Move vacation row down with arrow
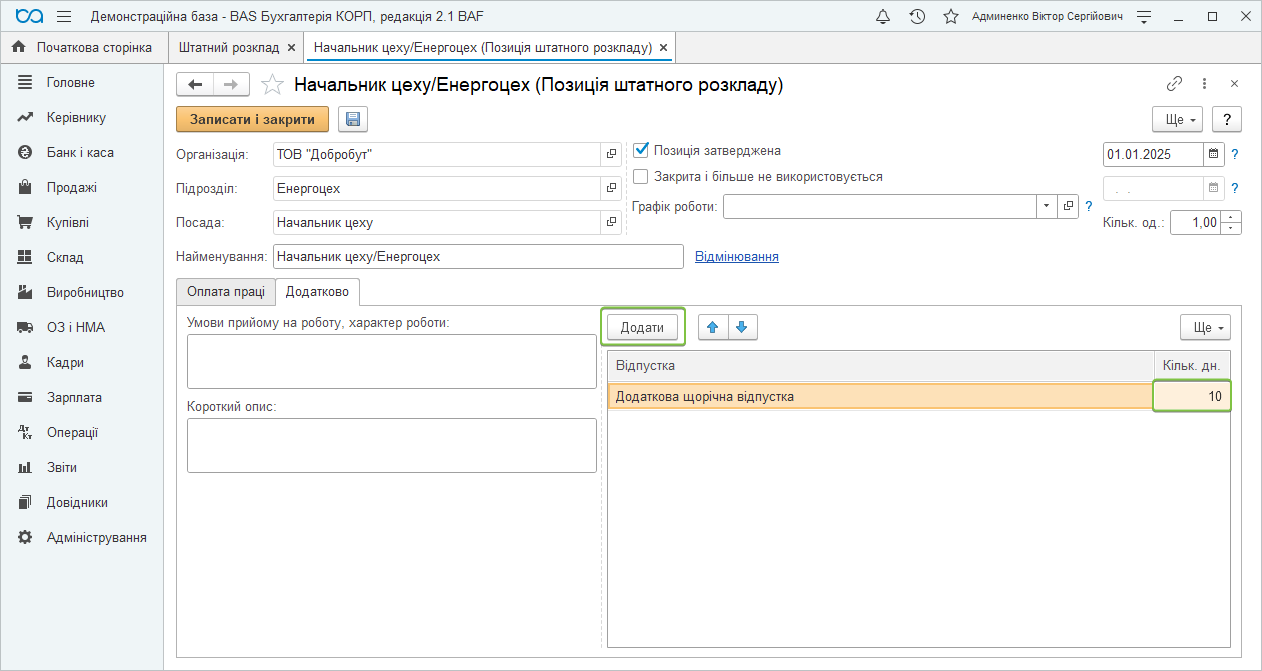Image resolution: width=1262 pixels, height=671 pixels. point(742,328)
